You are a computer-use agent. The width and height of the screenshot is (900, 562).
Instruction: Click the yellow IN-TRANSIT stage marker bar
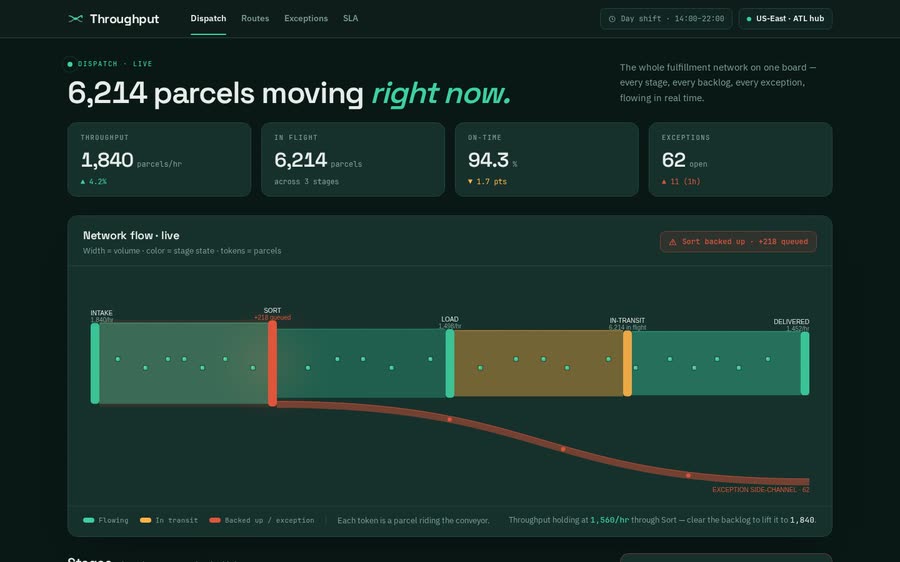[x=627, y=363]
